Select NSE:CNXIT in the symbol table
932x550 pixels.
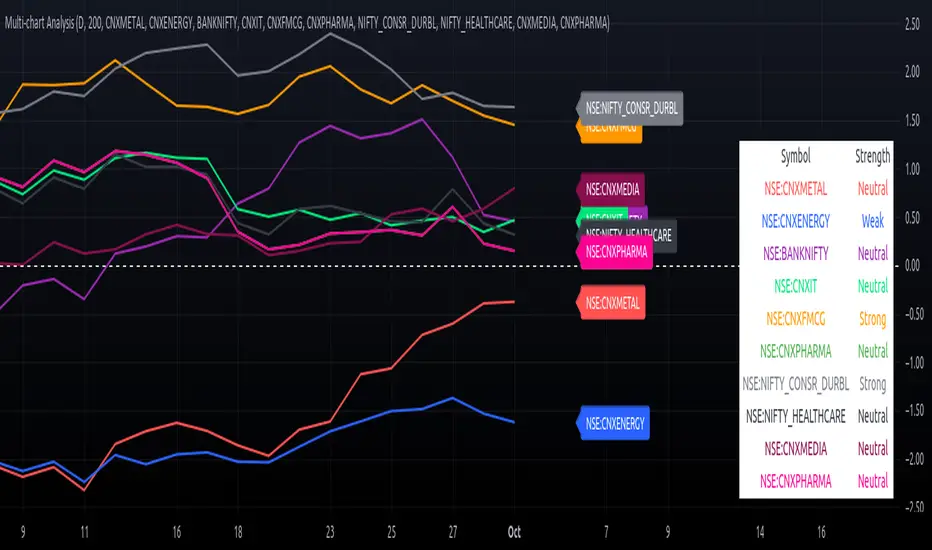pyautogui.click(x=795, y=286)
